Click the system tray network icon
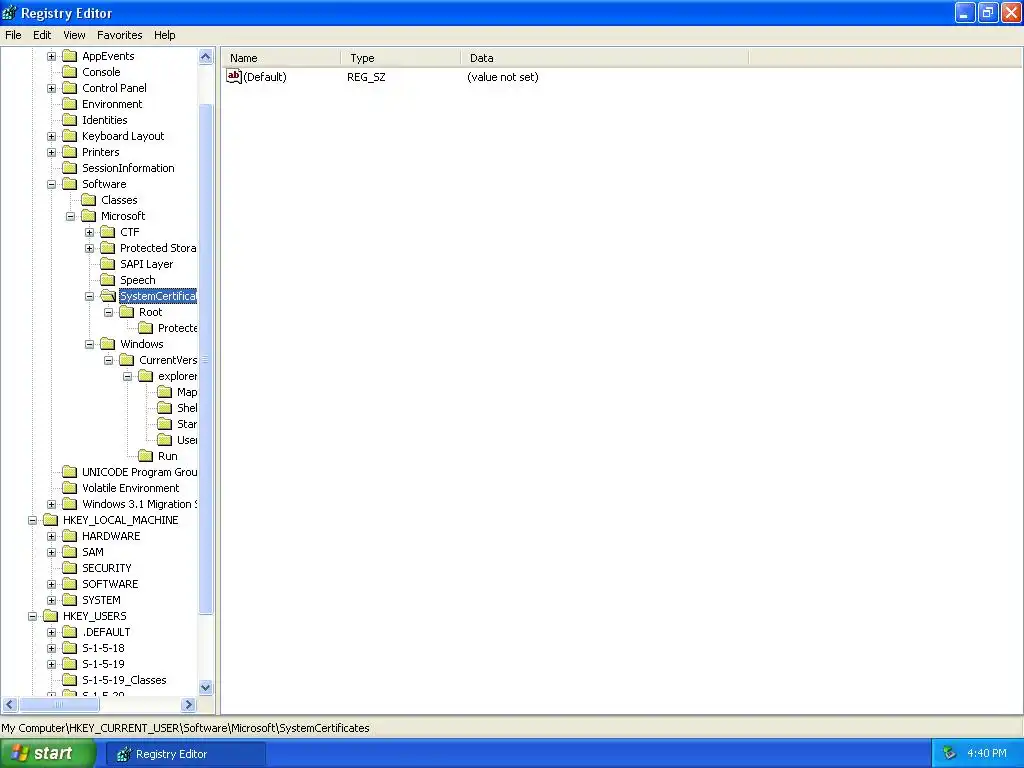 click(x=949, y=754)
